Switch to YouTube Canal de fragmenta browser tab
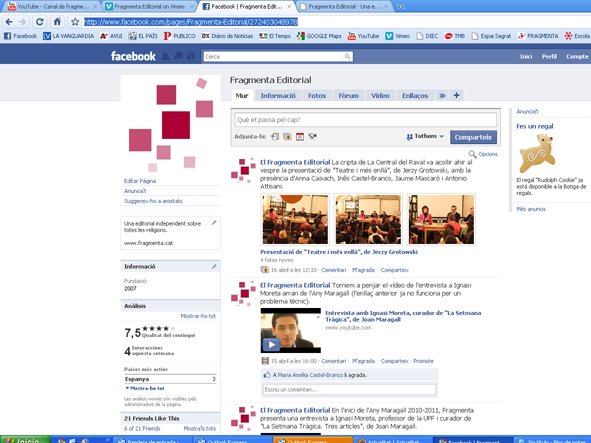This screenshot has height=443, width=591. coord(53,6)
